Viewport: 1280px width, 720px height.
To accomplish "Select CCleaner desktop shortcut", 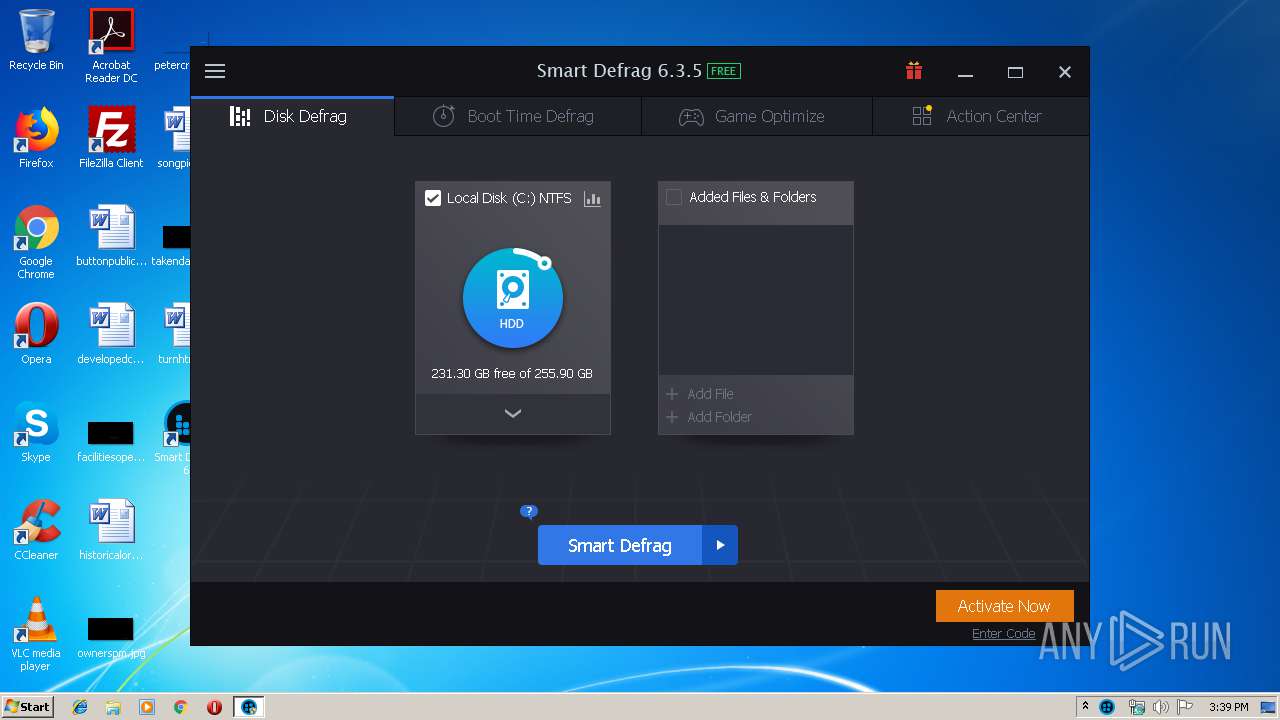I will pos(36,530).
